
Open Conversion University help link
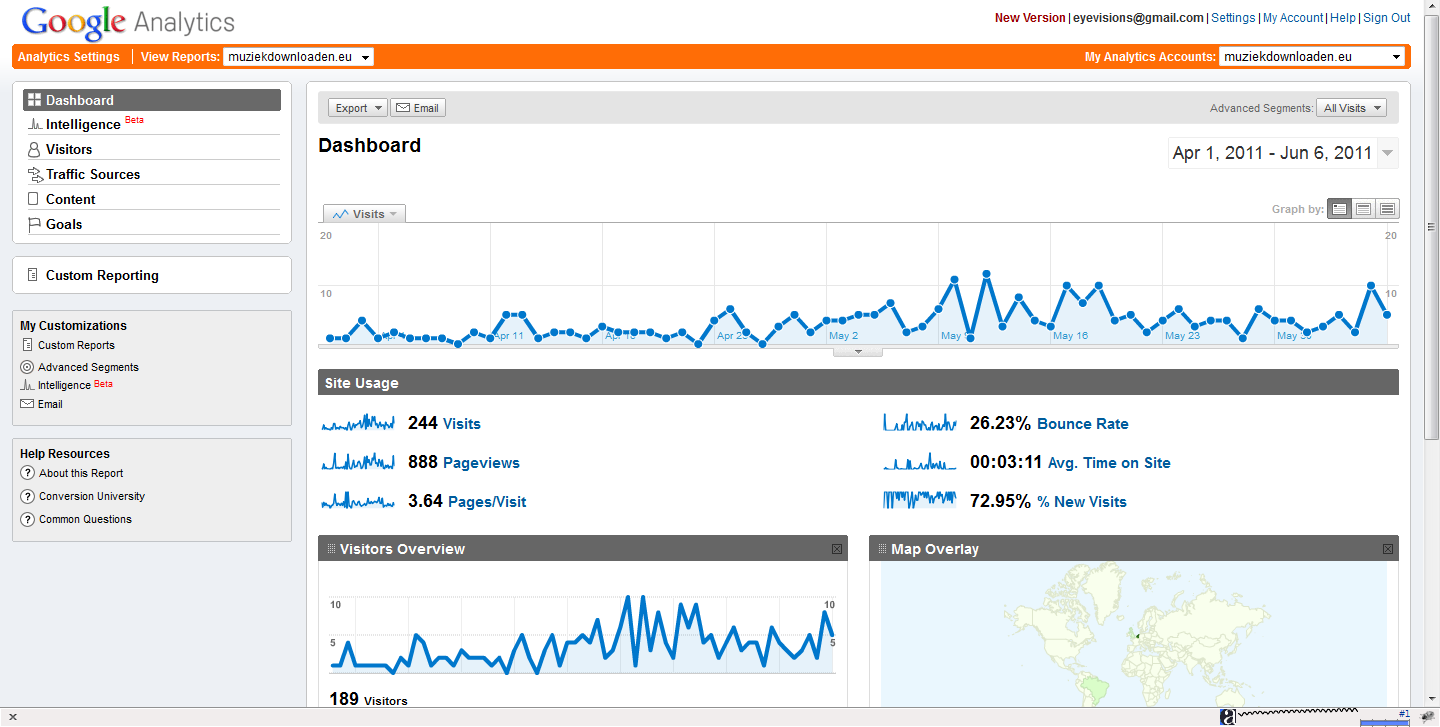(92, 496)
